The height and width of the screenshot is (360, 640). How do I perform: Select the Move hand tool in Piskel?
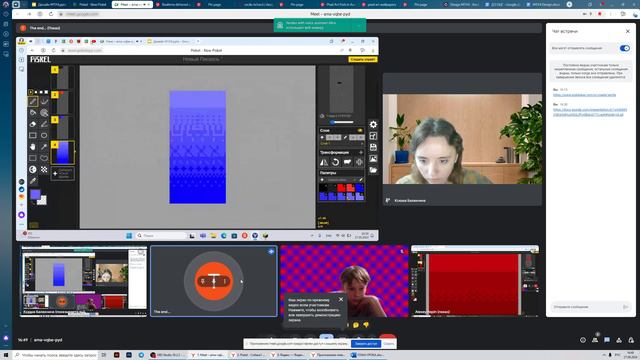(x=33, y=147)
